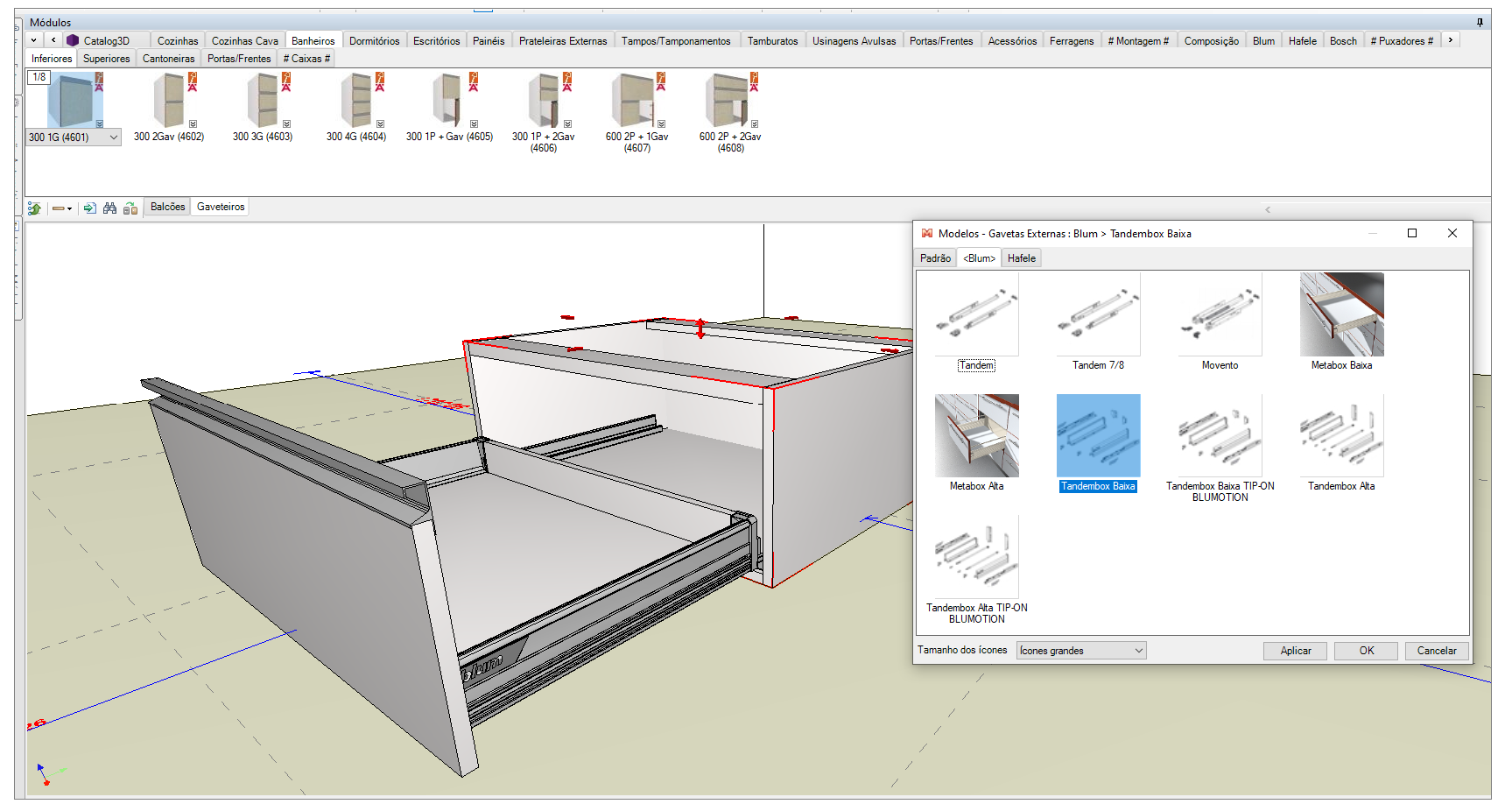Switch to the Gaveteiros tab
The image size is (1512, 804).
click(221, 207)
